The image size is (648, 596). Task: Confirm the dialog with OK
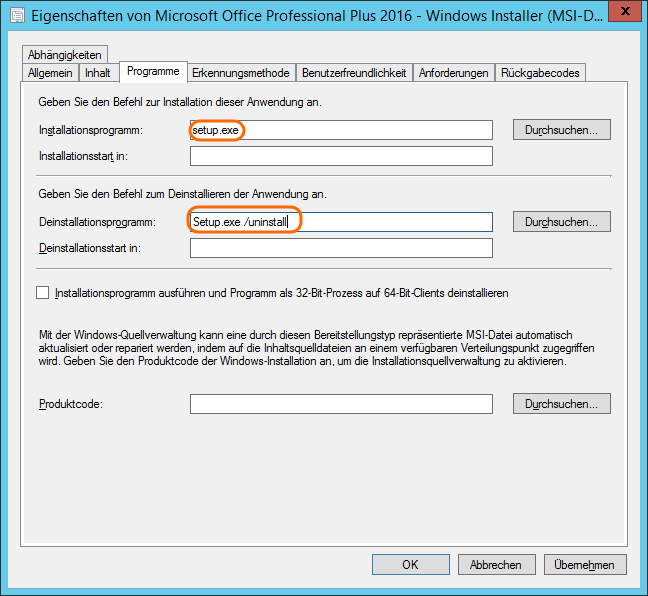410,565
